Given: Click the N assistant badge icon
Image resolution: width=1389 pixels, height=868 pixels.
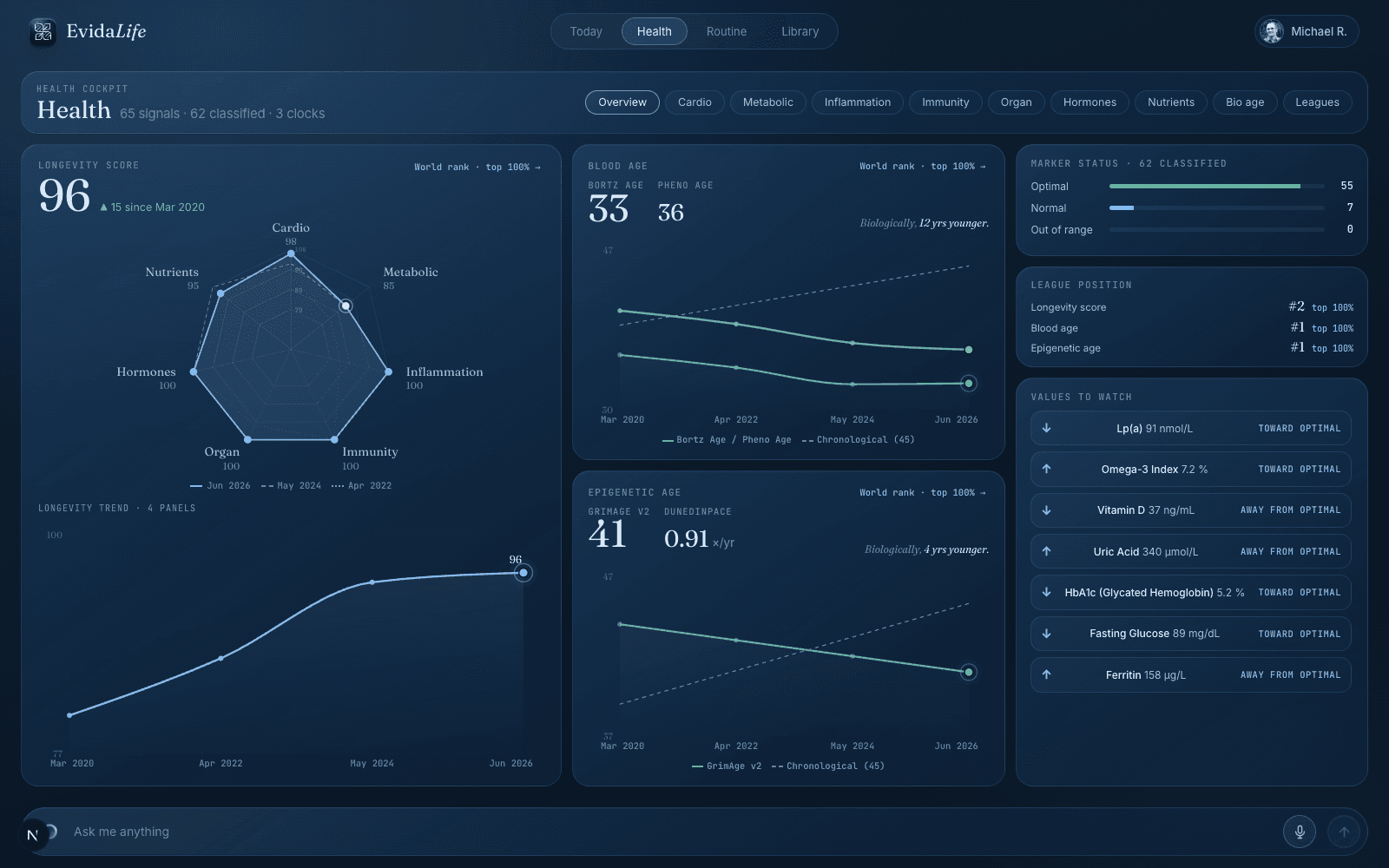Looking at the screenshot, I should pos(33,835).
